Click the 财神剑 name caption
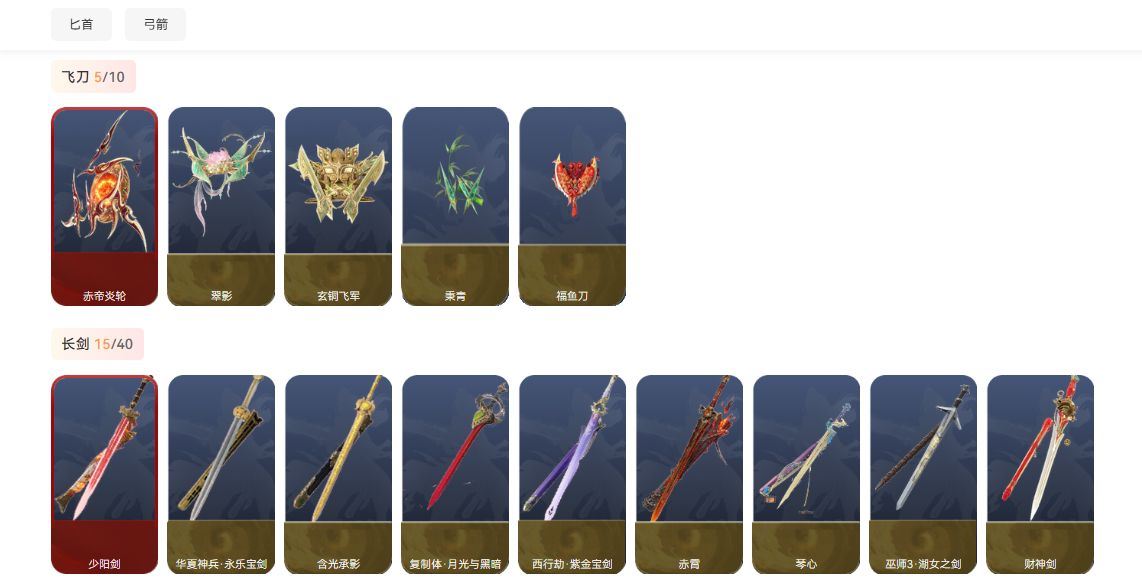 (1040, 564)
